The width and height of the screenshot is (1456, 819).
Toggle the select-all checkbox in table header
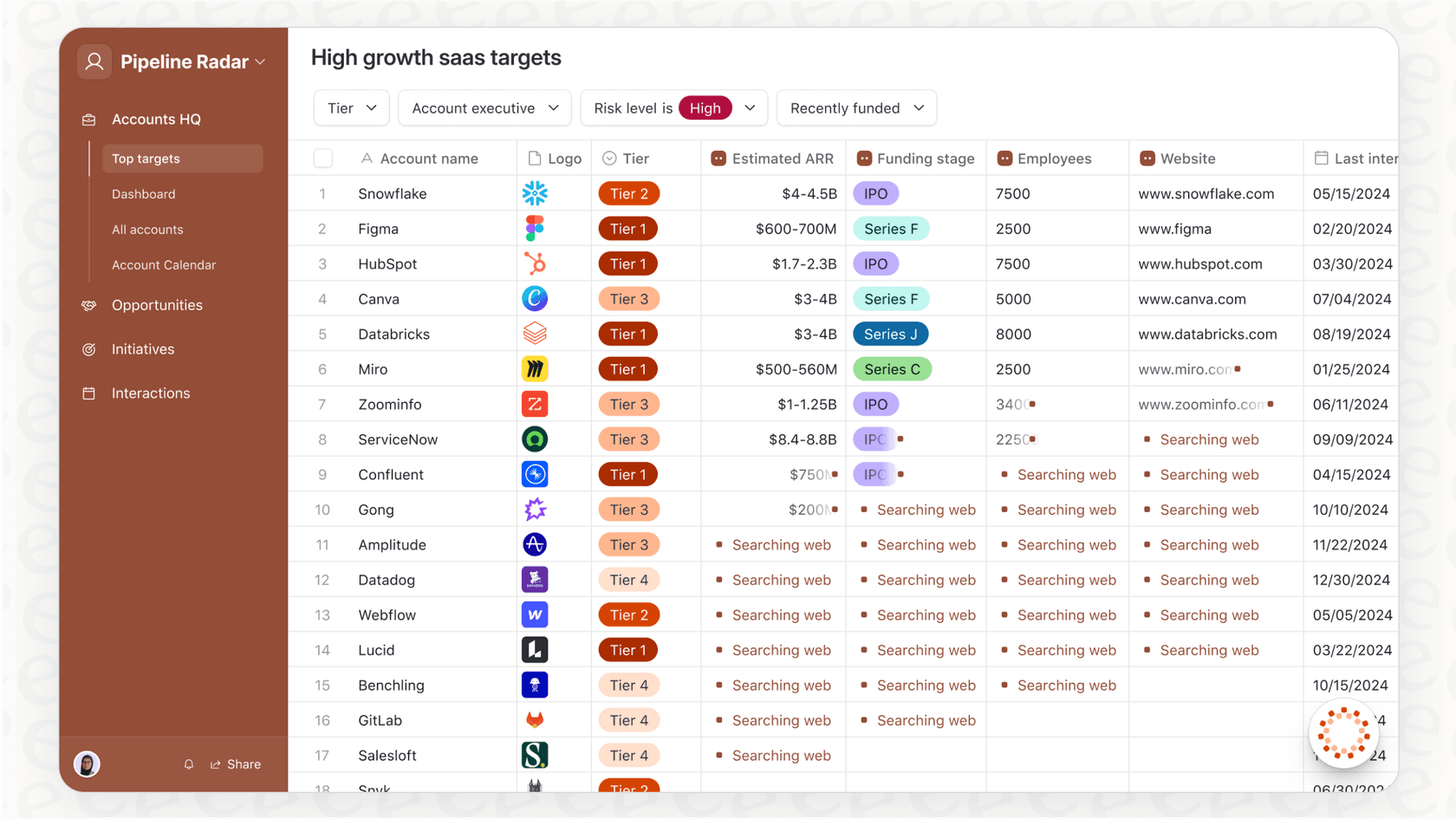point(322,158)
